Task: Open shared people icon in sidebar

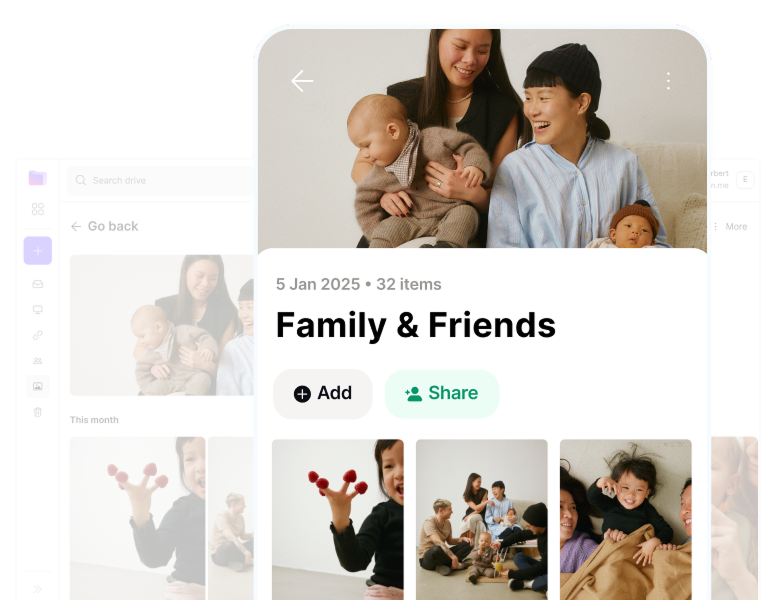Action: 38,361
